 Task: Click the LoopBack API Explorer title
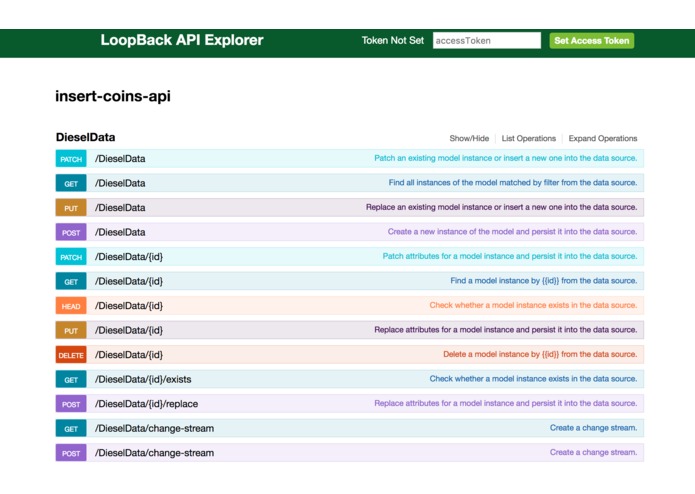coord(182,40)
